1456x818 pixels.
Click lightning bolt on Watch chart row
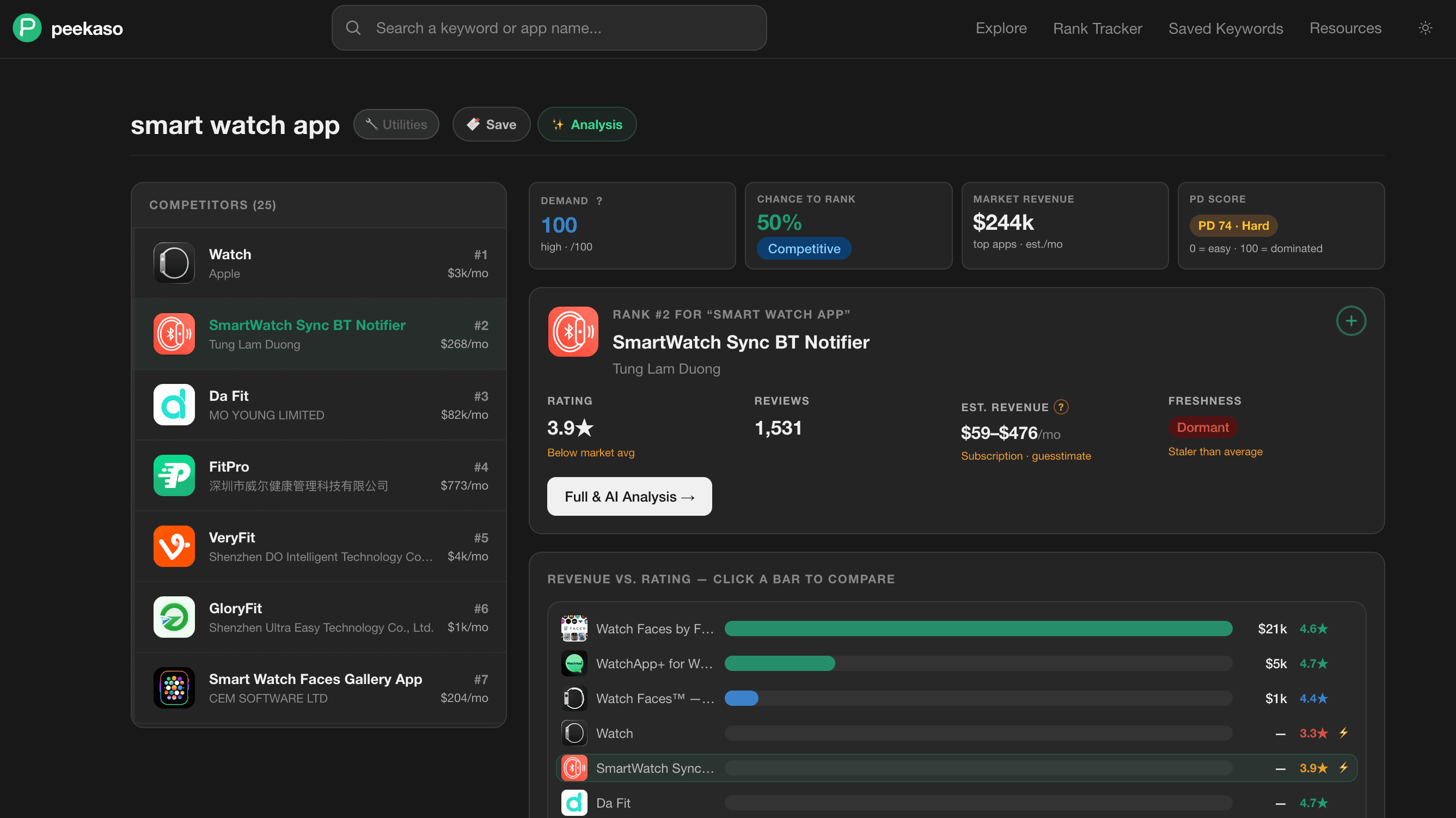click(1343, 732)
